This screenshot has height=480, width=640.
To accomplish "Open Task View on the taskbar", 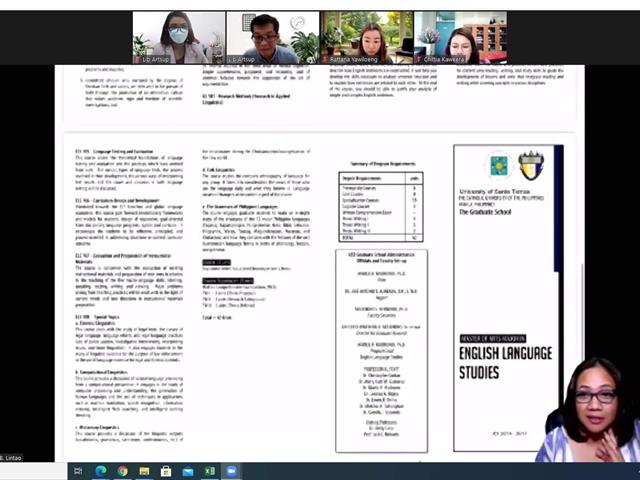I will (x=78, y=471).
